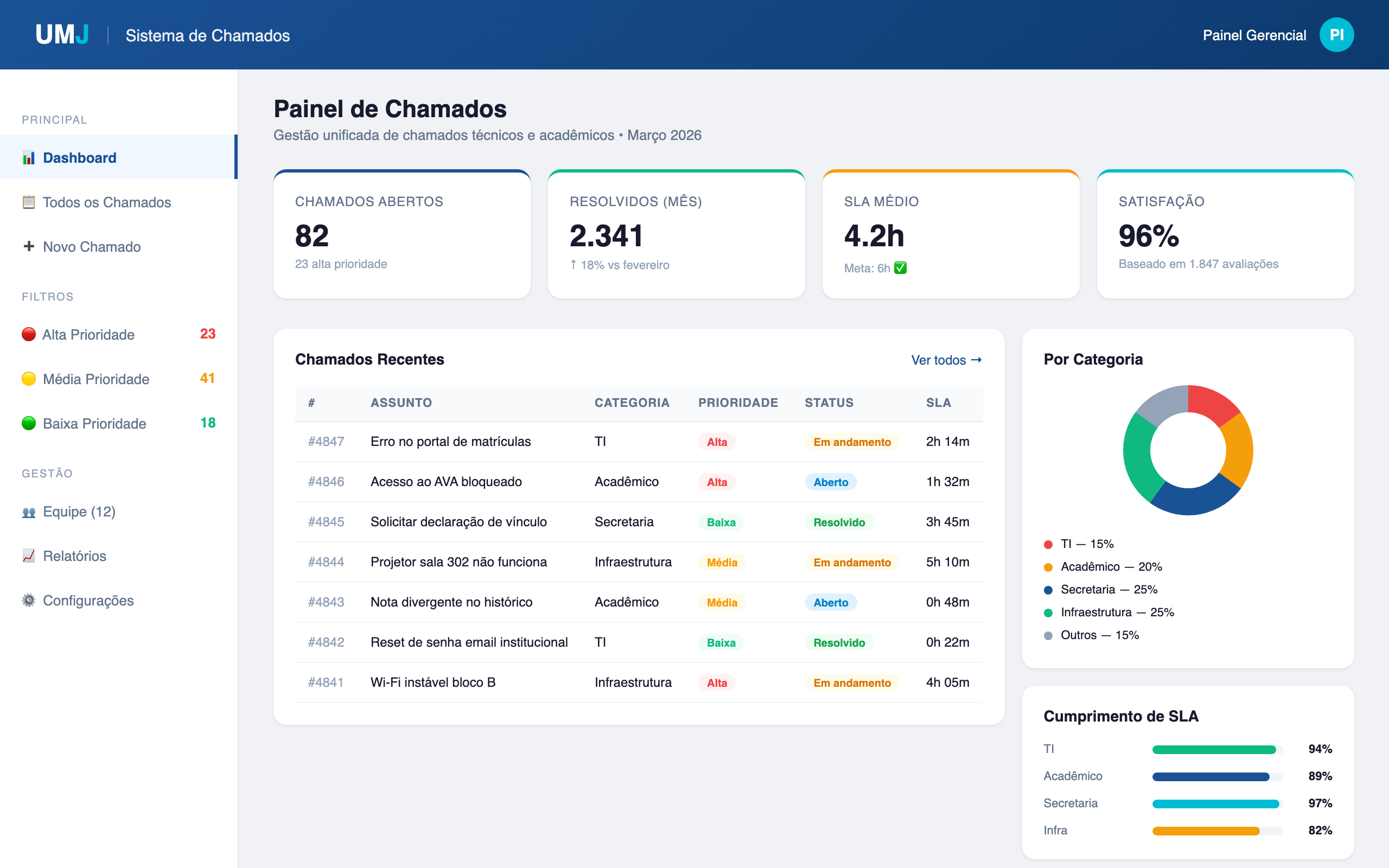The image size is (1389, 868).
Task: Toggle the Média Prioridade yellow filter dot
Action: pyautogui.click(x=29, y=379)
